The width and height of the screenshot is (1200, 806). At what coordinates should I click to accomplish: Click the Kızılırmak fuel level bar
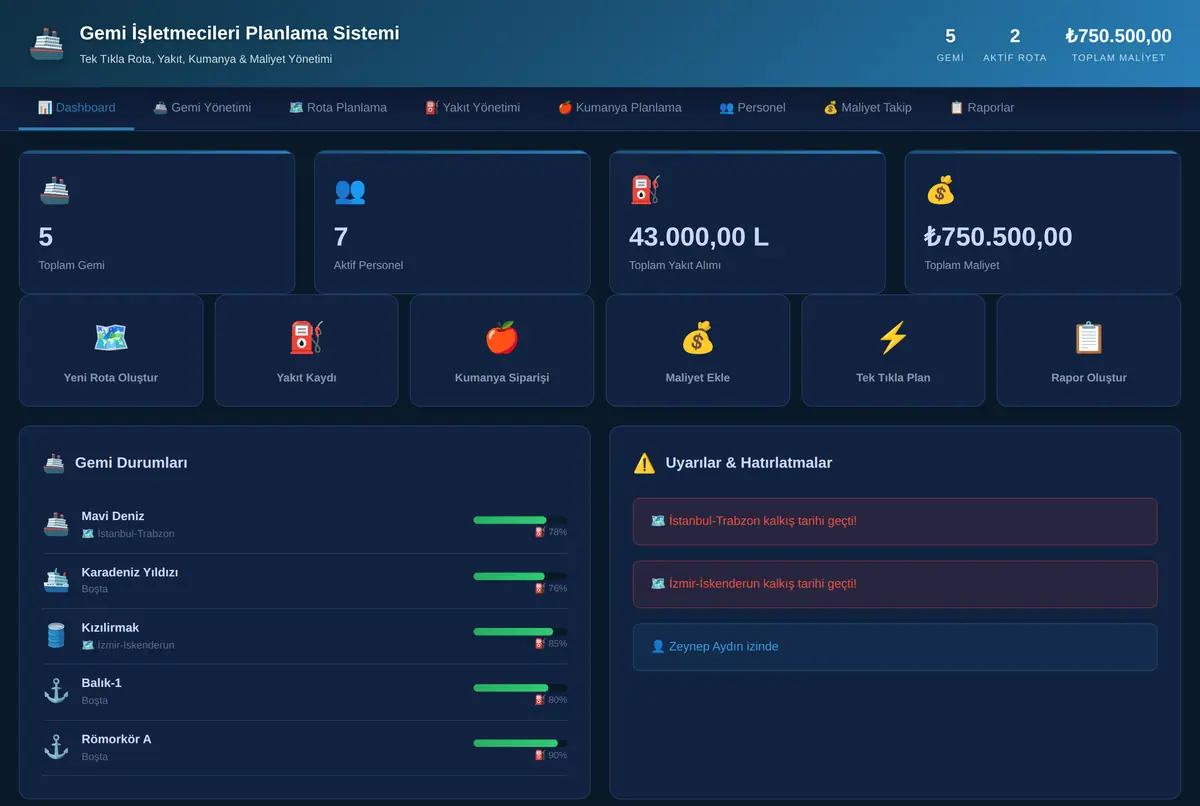[x=520, y=632]
